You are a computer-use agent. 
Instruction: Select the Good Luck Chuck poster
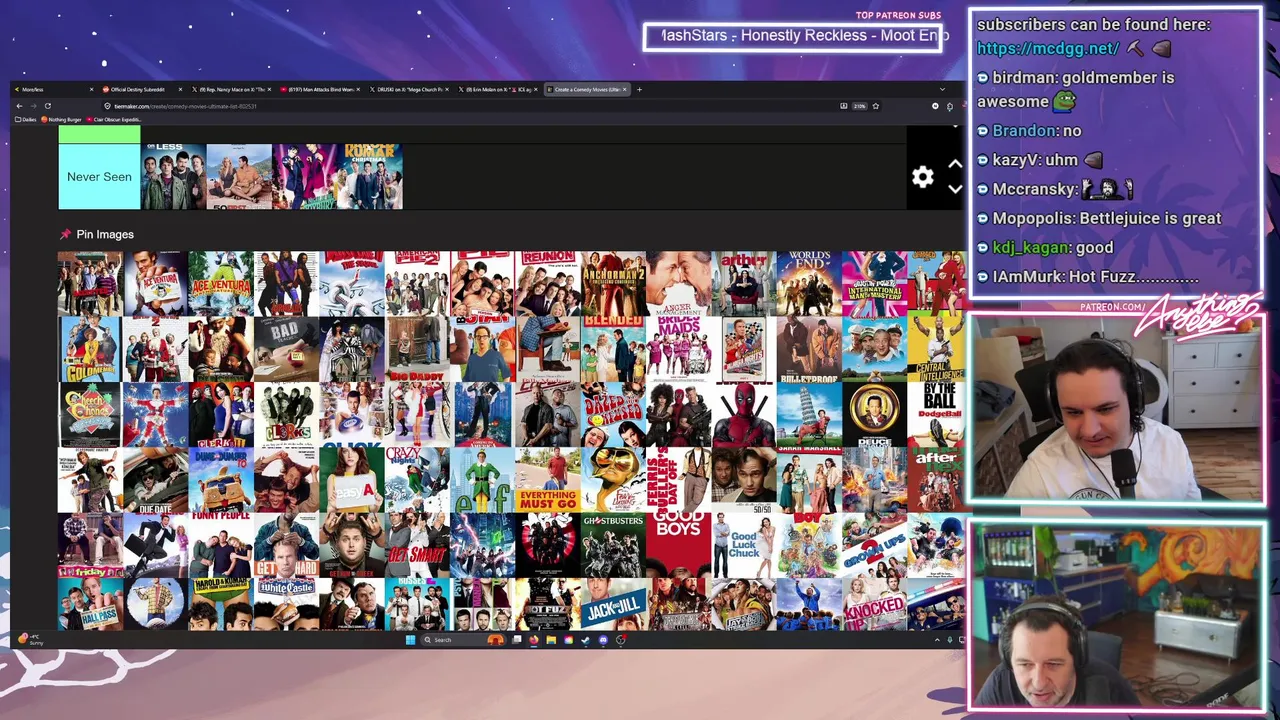coord(744,544)
